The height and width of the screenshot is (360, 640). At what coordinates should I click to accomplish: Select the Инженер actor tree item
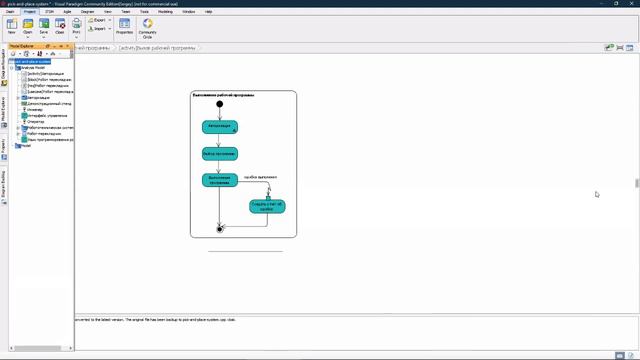[x=32, y=110]
